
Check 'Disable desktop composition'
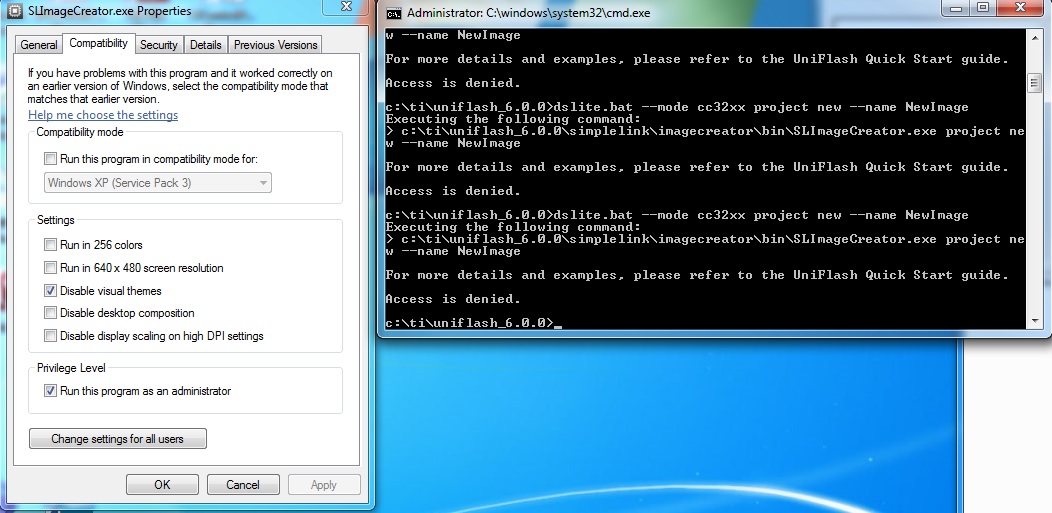point(50,312)
